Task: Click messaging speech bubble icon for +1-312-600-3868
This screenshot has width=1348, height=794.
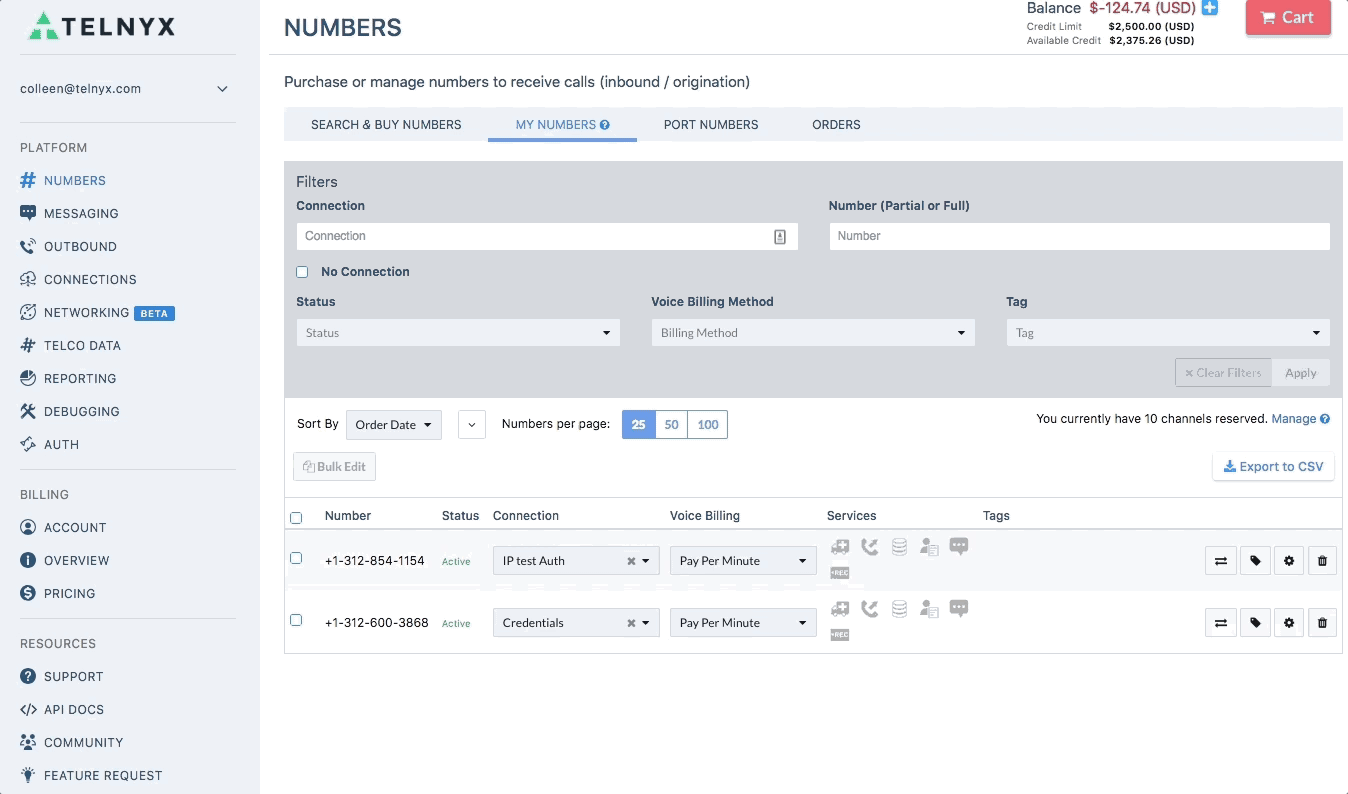Action: click(959, 608)
